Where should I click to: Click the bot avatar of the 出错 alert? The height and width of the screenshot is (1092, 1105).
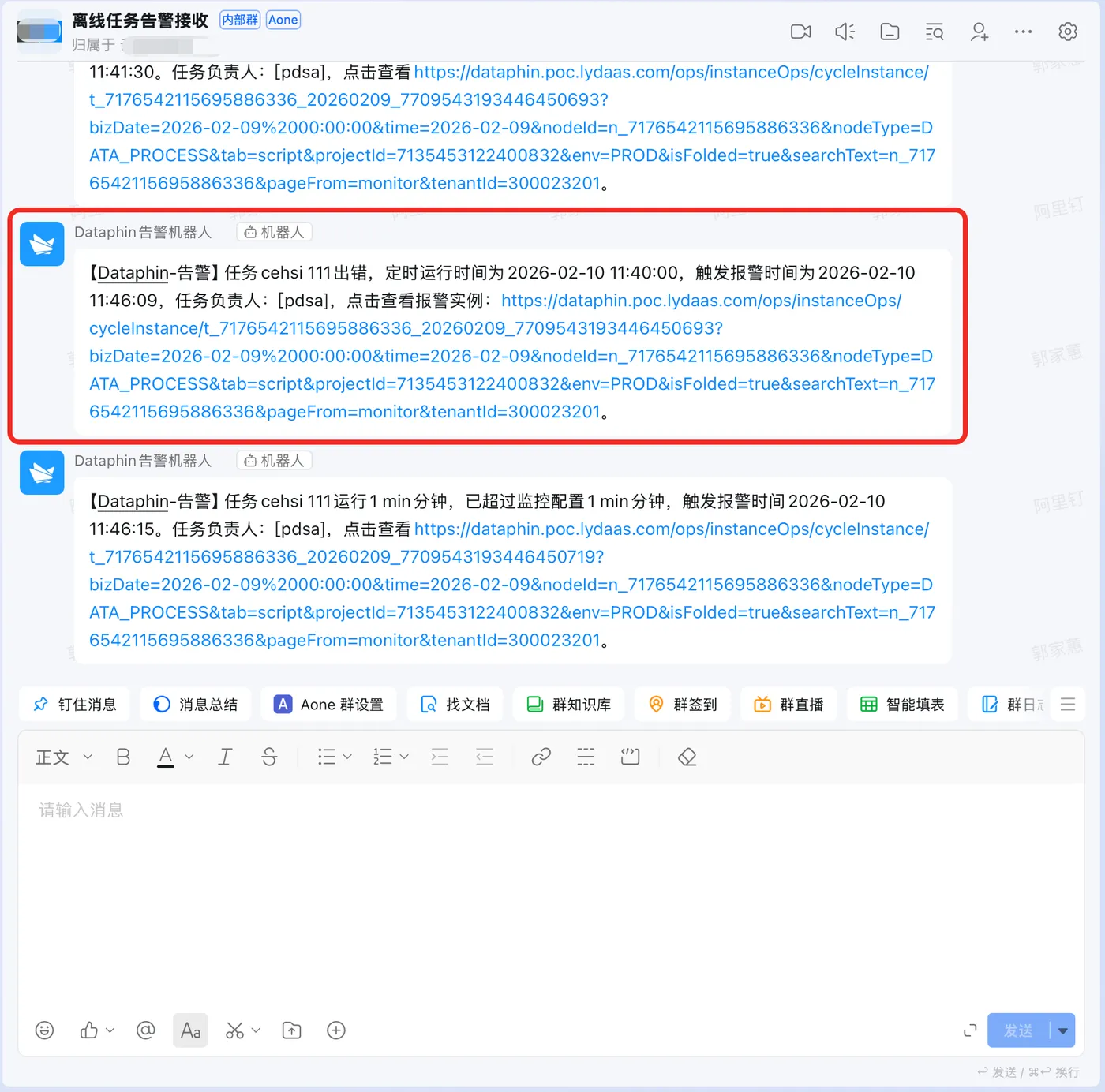pos(42,244)
